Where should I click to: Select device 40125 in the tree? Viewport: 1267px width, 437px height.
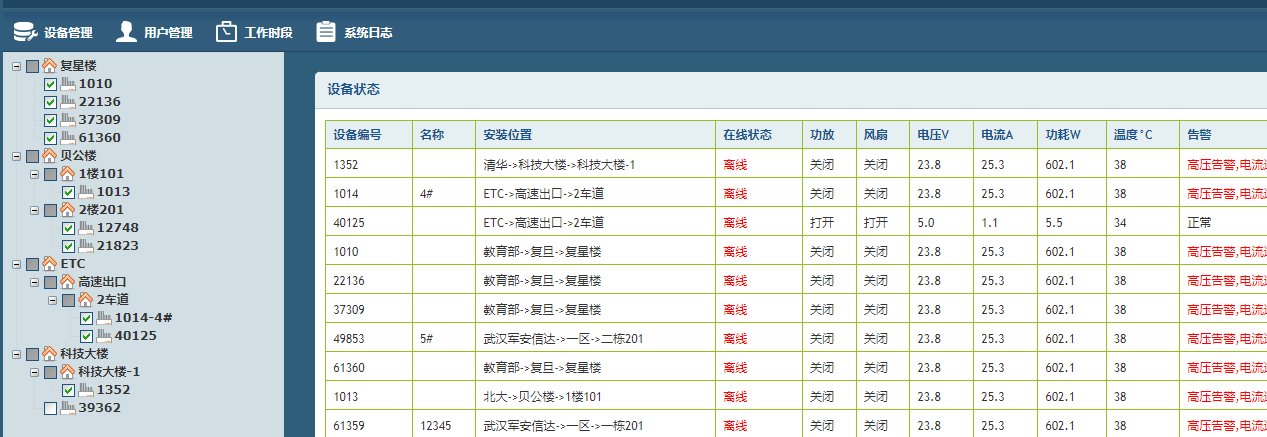tap(135, 336)
